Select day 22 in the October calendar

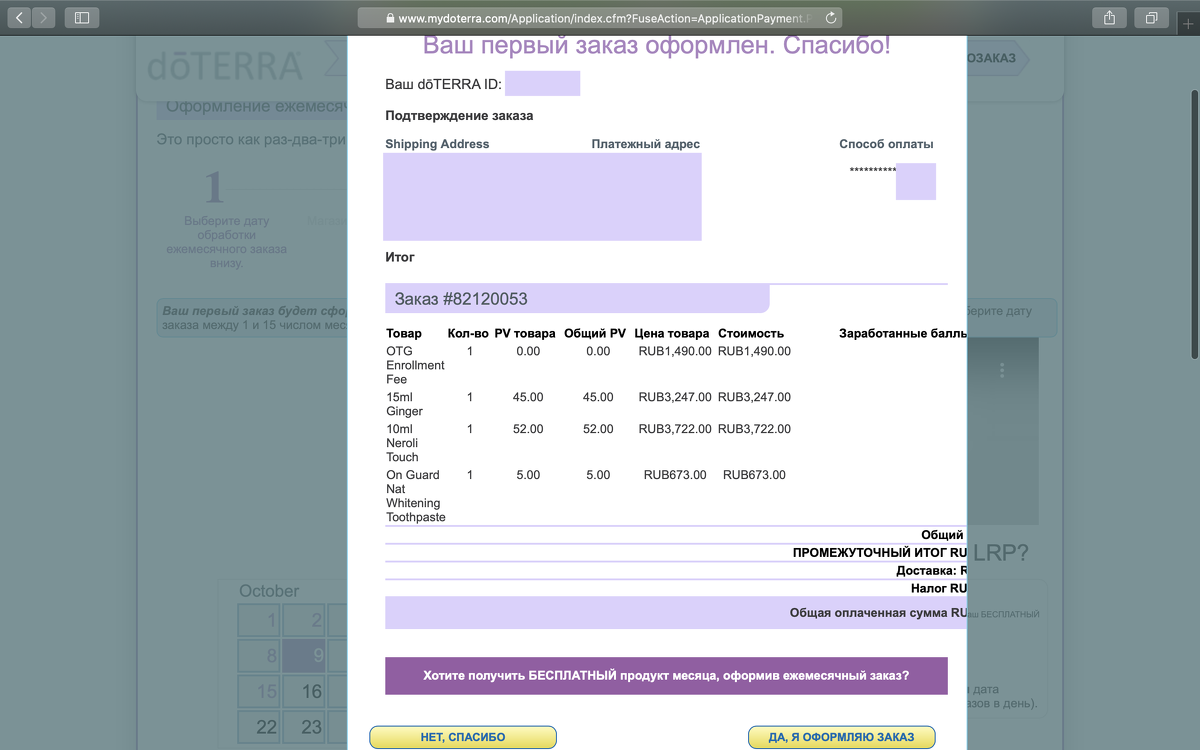[x=266, y=727]
